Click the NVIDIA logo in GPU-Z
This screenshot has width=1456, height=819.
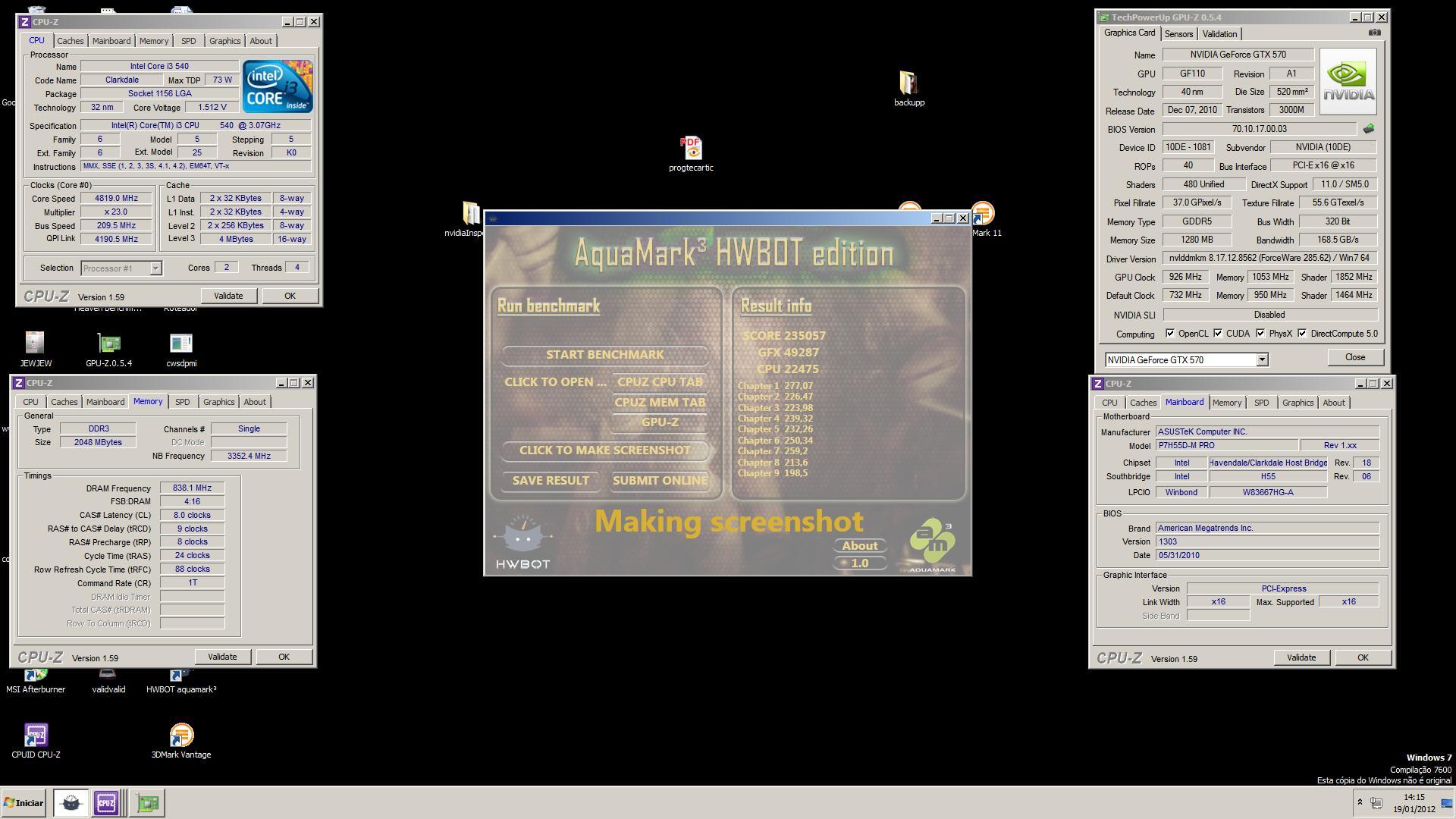click(x=1348, y=82)
